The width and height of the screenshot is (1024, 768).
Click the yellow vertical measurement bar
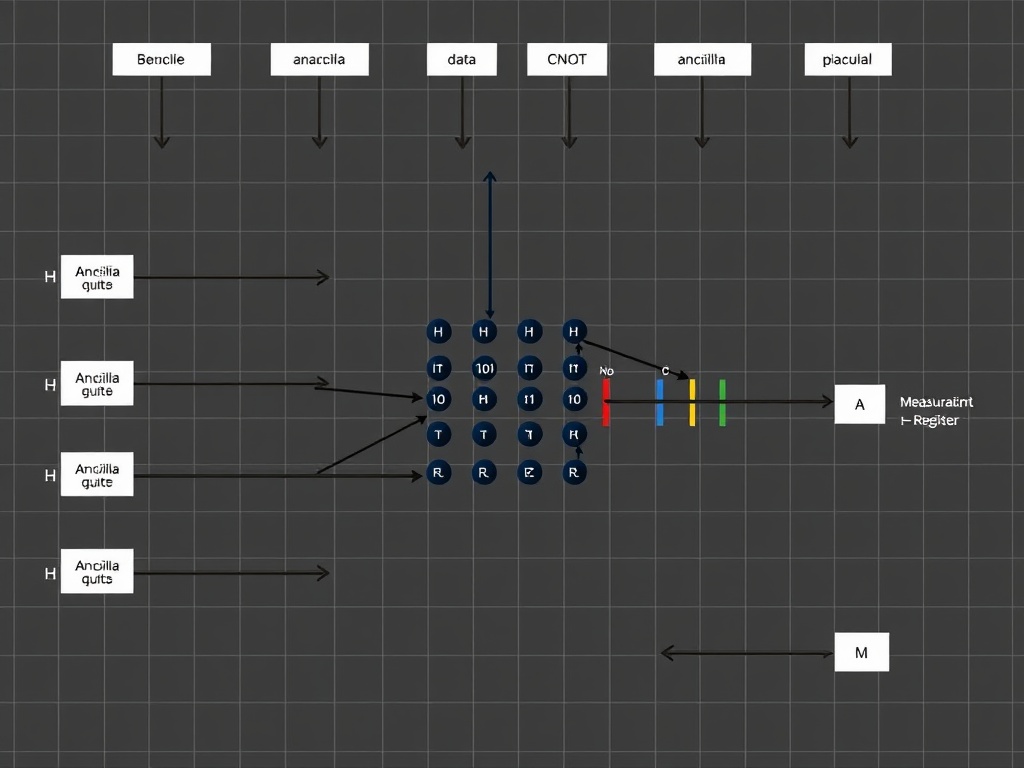[x=692, y=402]
